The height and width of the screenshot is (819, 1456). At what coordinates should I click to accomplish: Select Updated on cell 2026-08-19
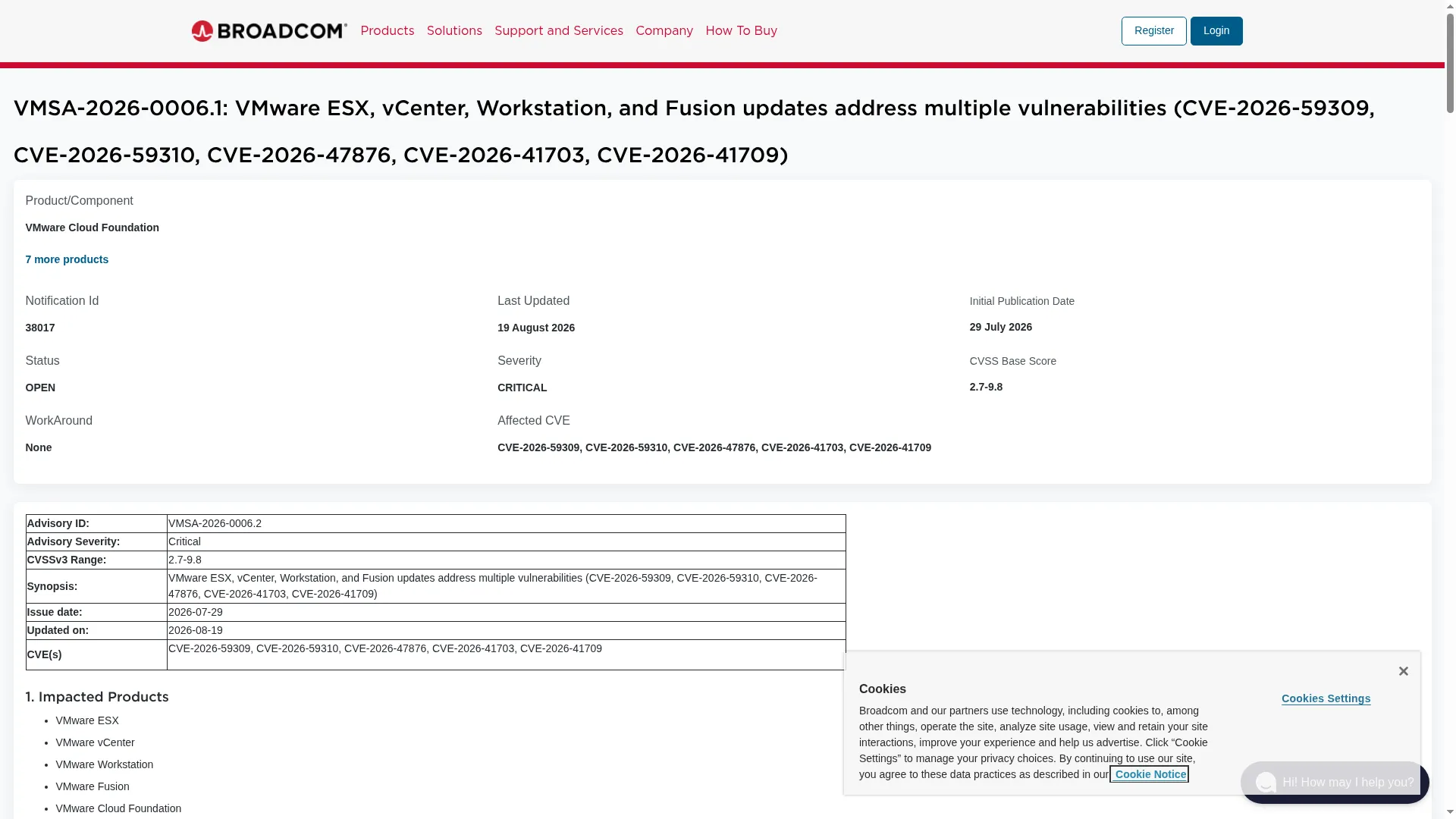(x=506, y=630)
